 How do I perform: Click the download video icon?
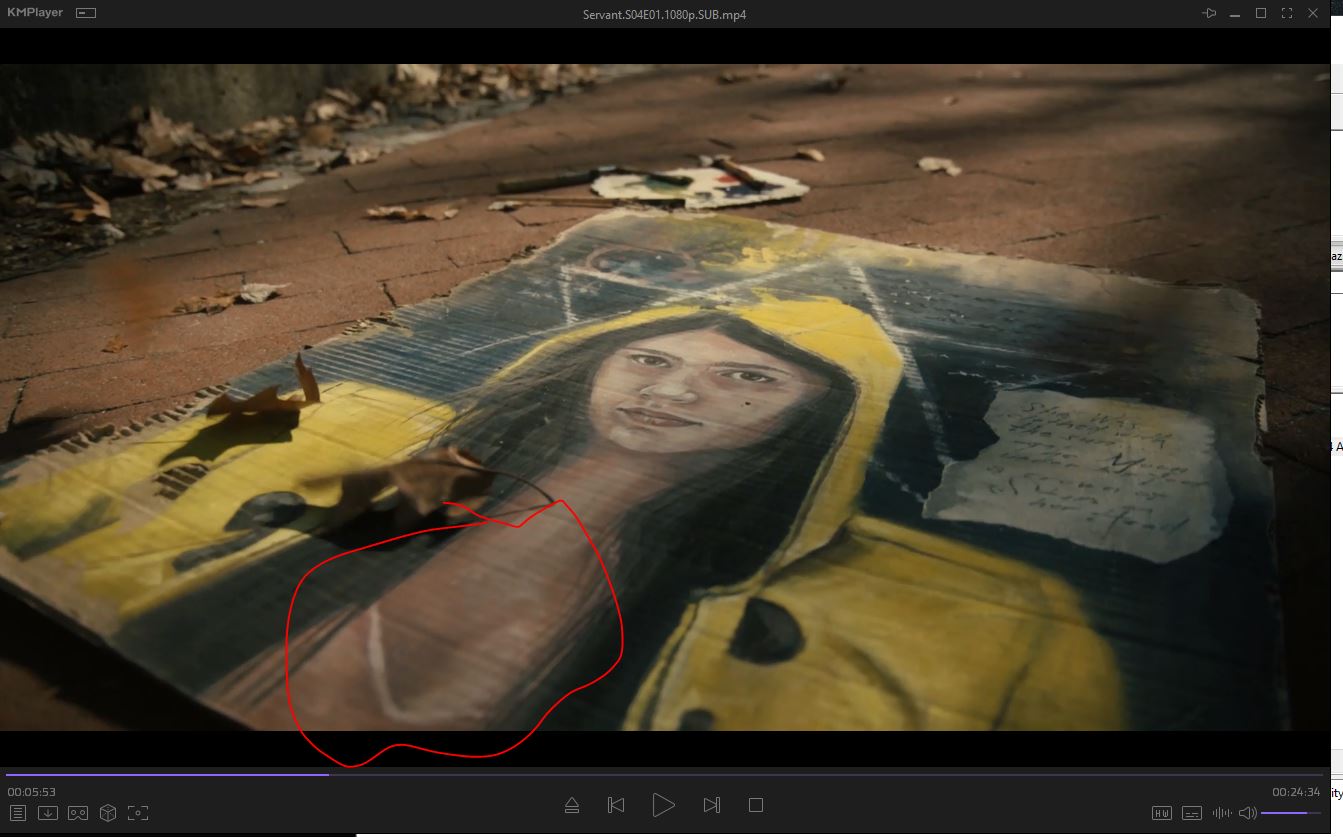[x=47, y=813]
